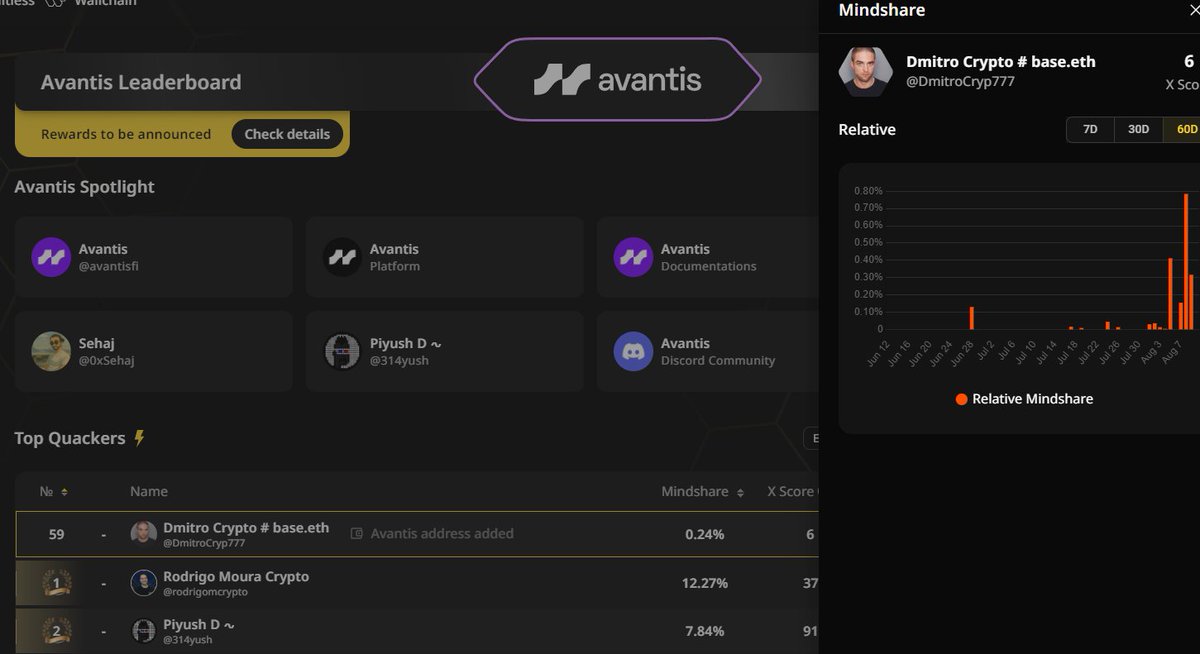This screenshot has width=1200, height=654.
Task: Click the rank number 59 cell
Action: click(57, 534)
